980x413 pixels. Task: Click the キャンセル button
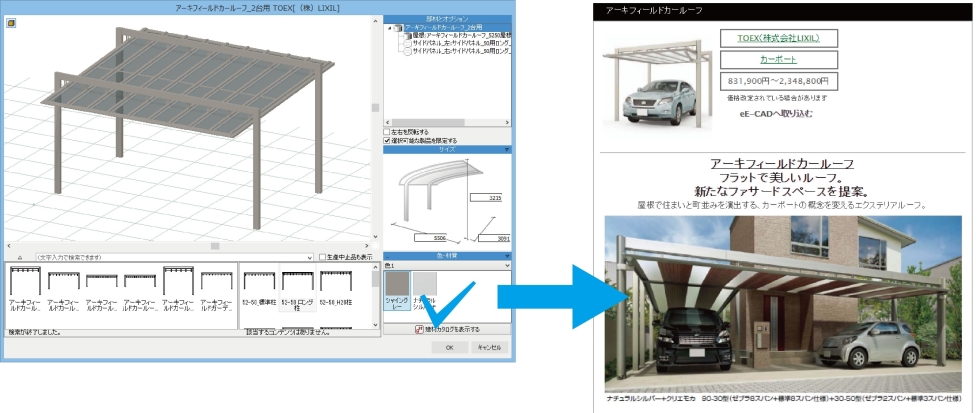click(488, 347)
